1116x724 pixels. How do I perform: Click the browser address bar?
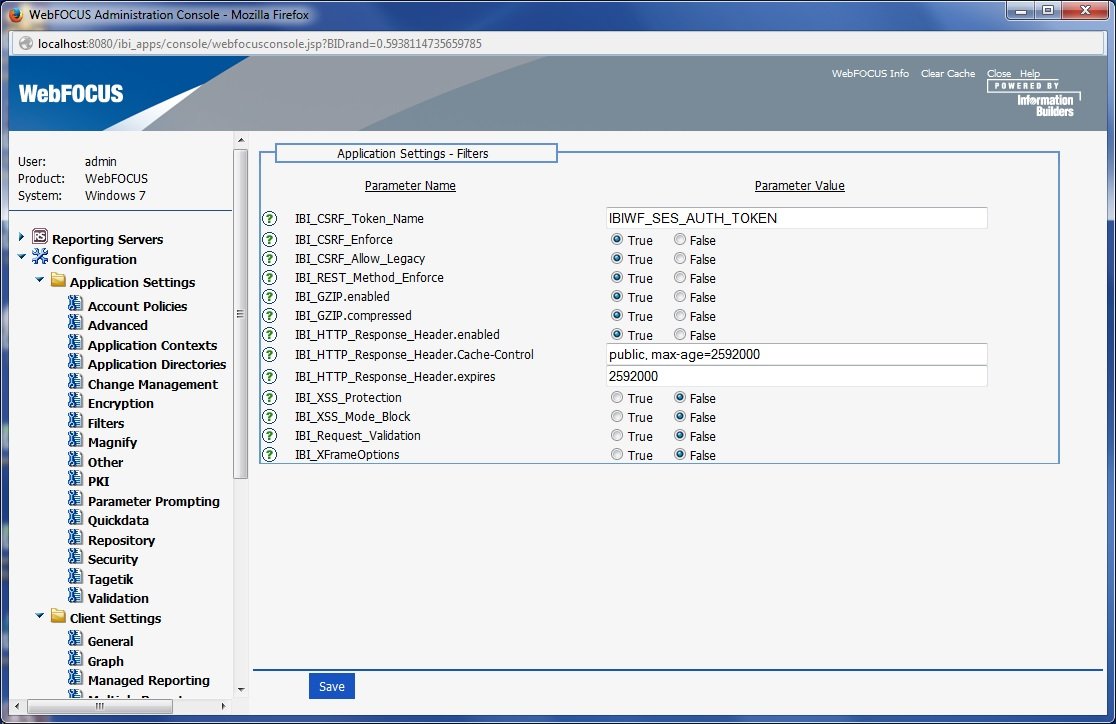point(558,43)
